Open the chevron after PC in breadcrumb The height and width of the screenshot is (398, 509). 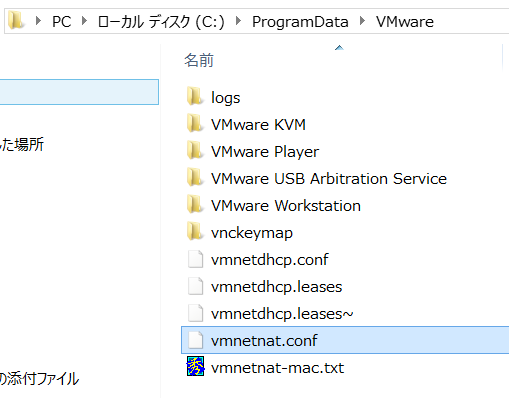tap(84, 21)
